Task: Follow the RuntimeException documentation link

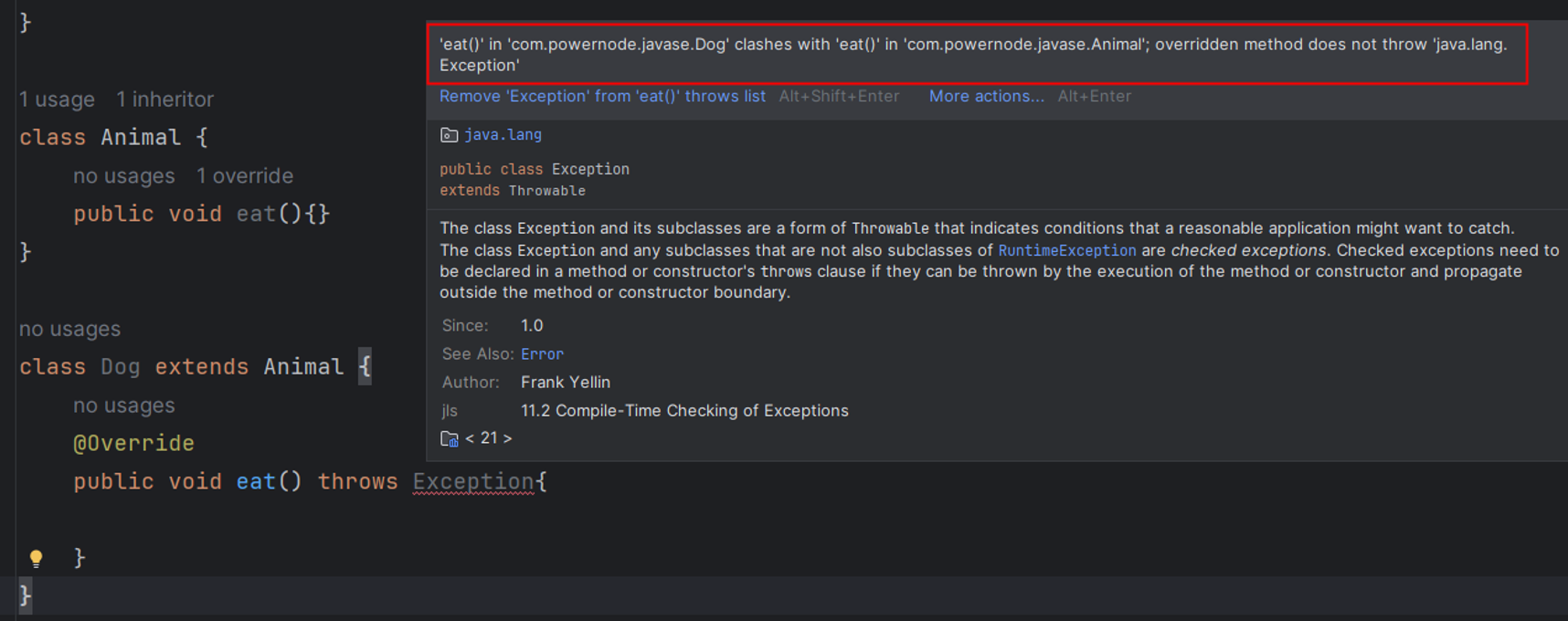Action: pos(1066,250)
